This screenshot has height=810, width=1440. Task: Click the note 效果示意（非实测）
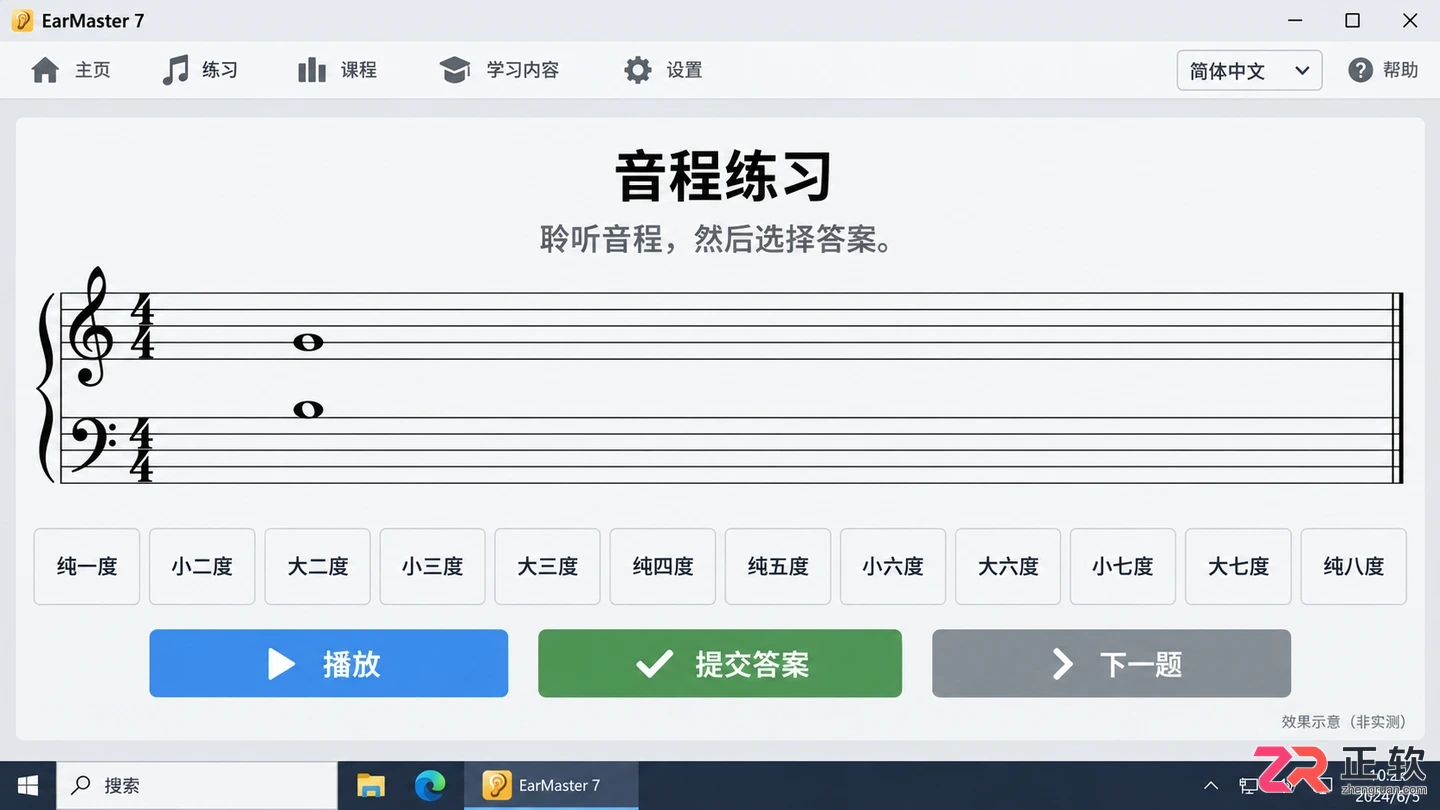1344,722
